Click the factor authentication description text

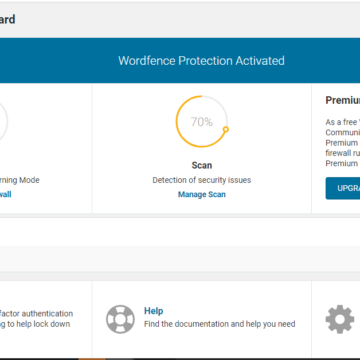[x=36, y=319]
